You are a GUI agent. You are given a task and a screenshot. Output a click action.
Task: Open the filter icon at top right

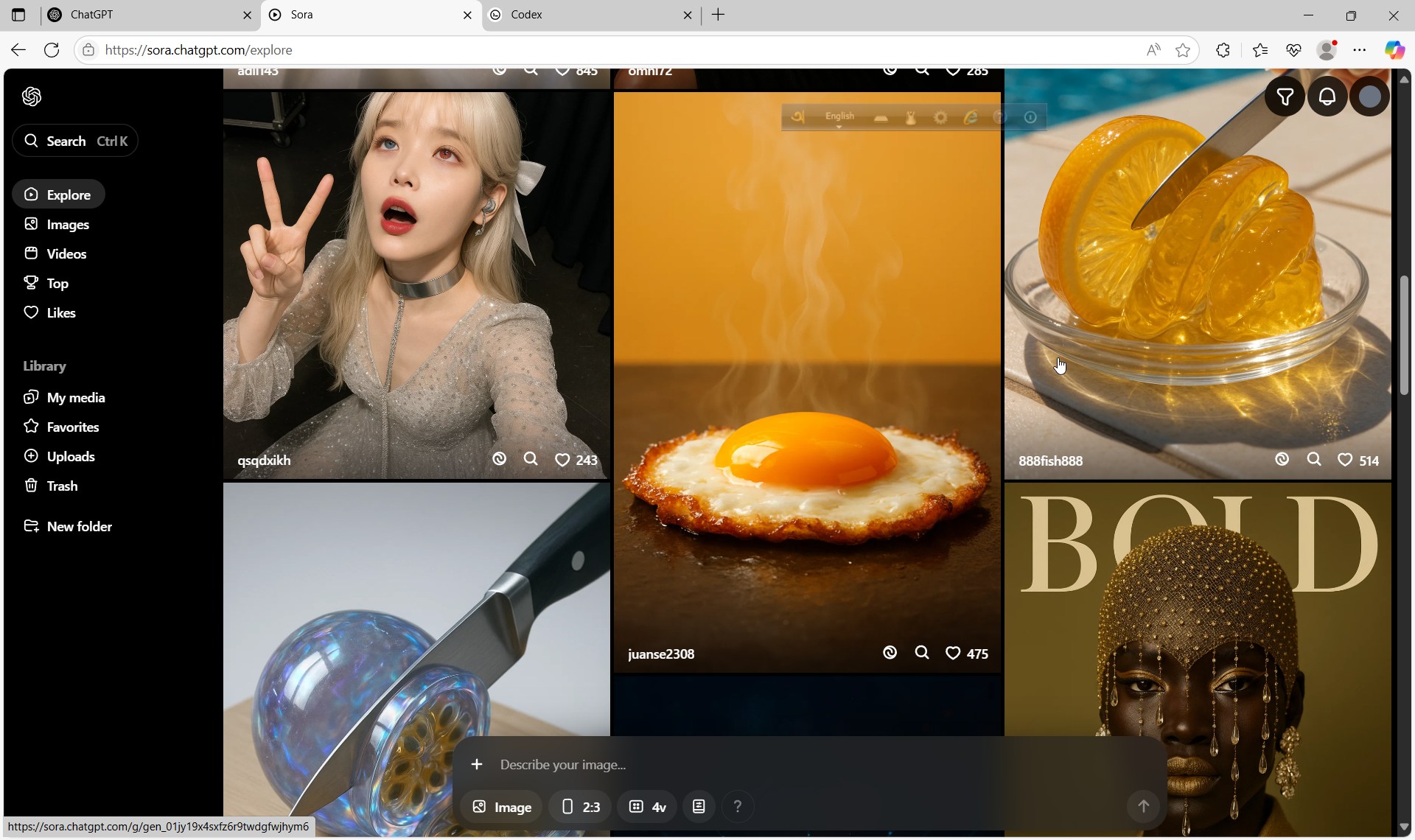pyautogui.click(x=1285, y=97)
